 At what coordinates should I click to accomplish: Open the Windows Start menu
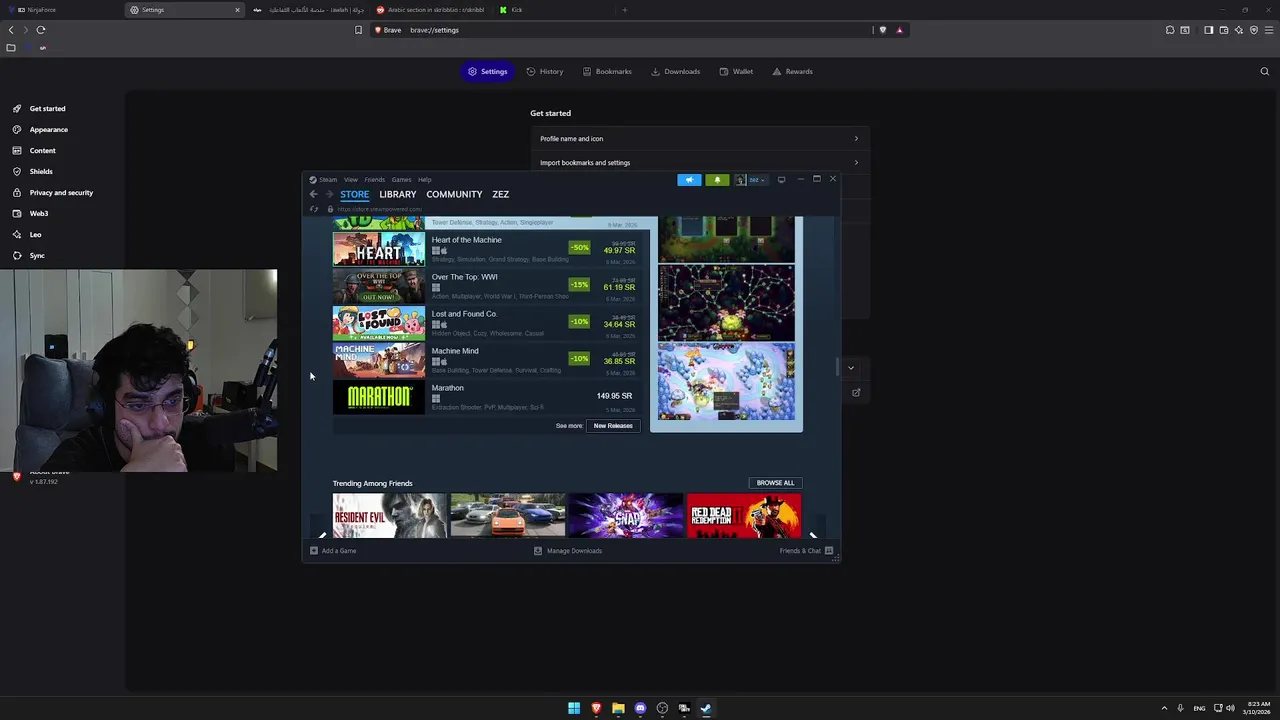click(574, 708)
